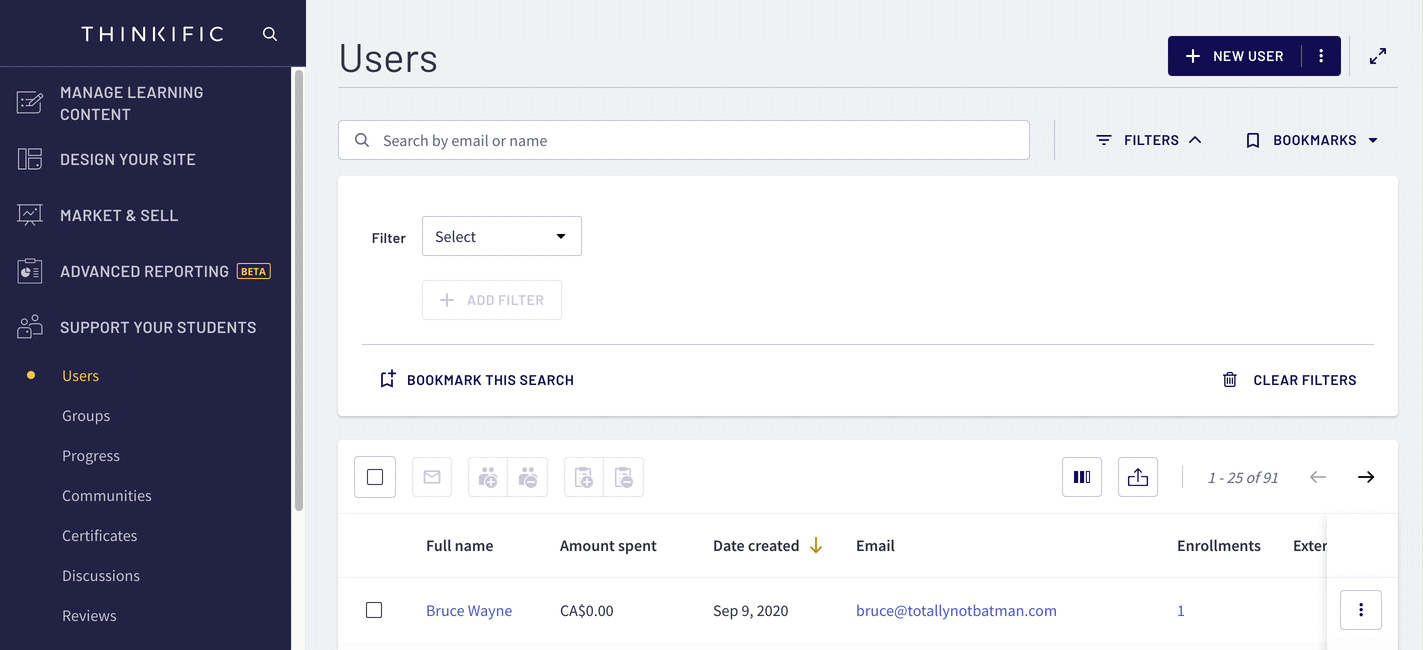Click the New User button
The height and width of the screenshot is (650, 1423).
click(x=1235, y=56)
